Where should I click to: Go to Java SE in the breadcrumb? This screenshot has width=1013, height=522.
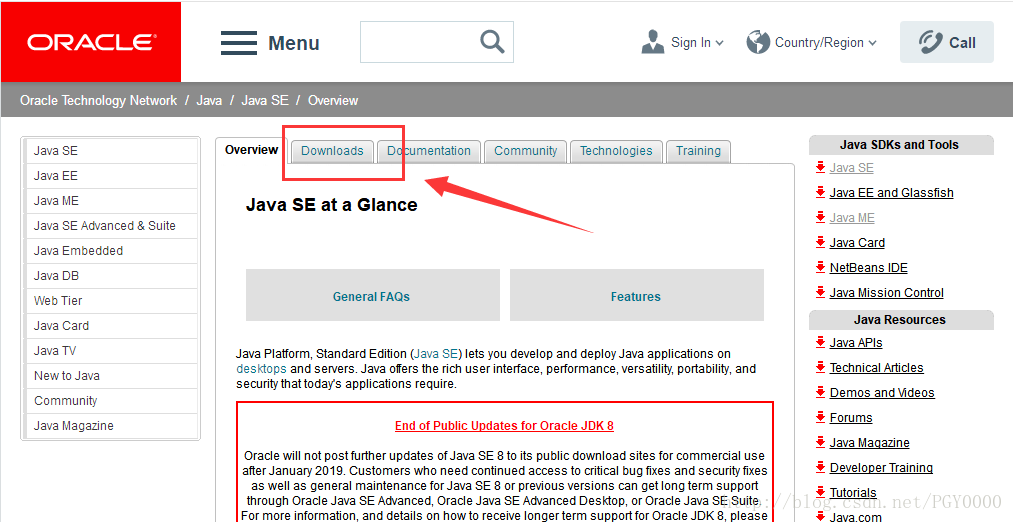tap(265, 100)
